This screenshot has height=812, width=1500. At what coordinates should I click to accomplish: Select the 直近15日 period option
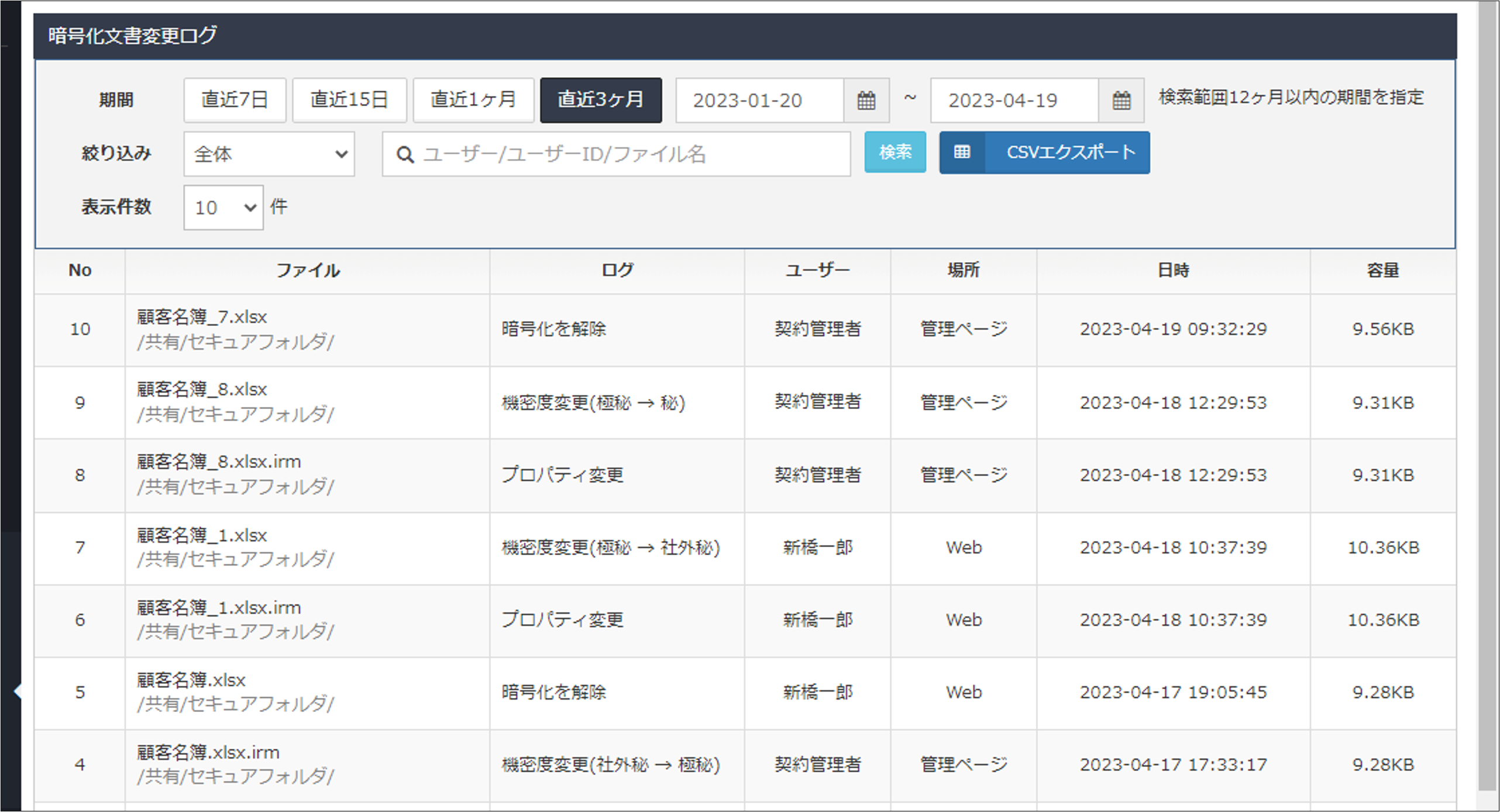tap(349, 100)
